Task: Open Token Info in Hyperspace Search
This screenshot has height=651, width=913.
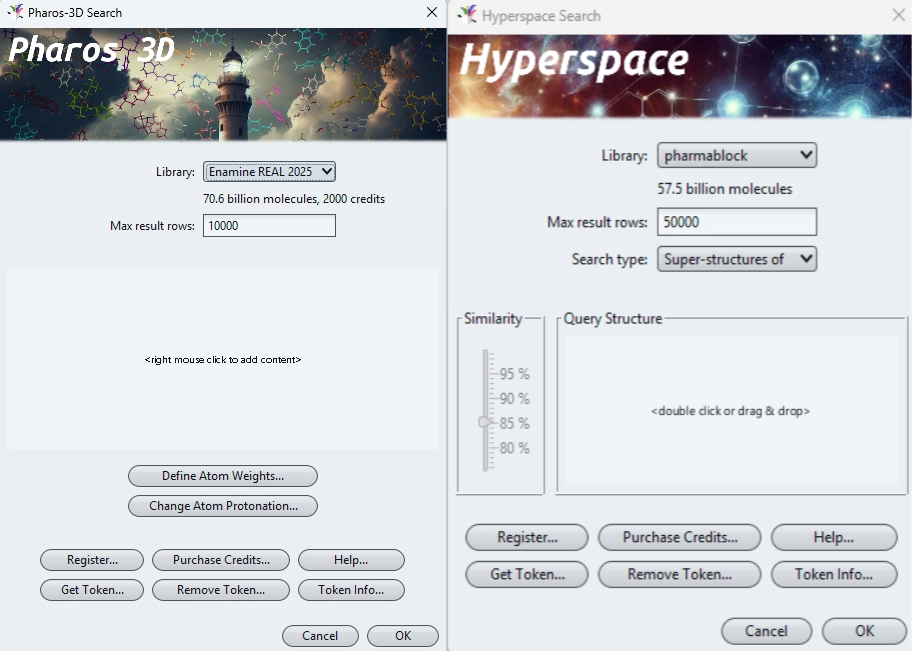Action: [x=834, y=574]
